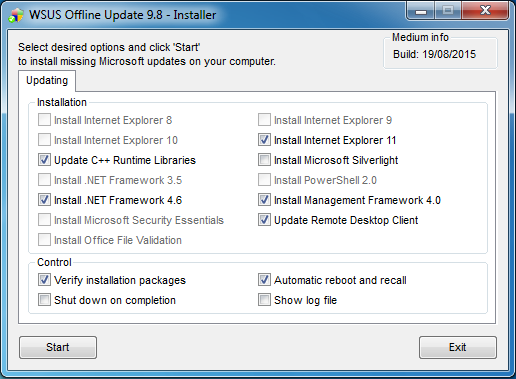The height and width of the screenshot is (379, 516).
Task: Close the installer window
Action: pyautogui.click(x=485, y=11)
